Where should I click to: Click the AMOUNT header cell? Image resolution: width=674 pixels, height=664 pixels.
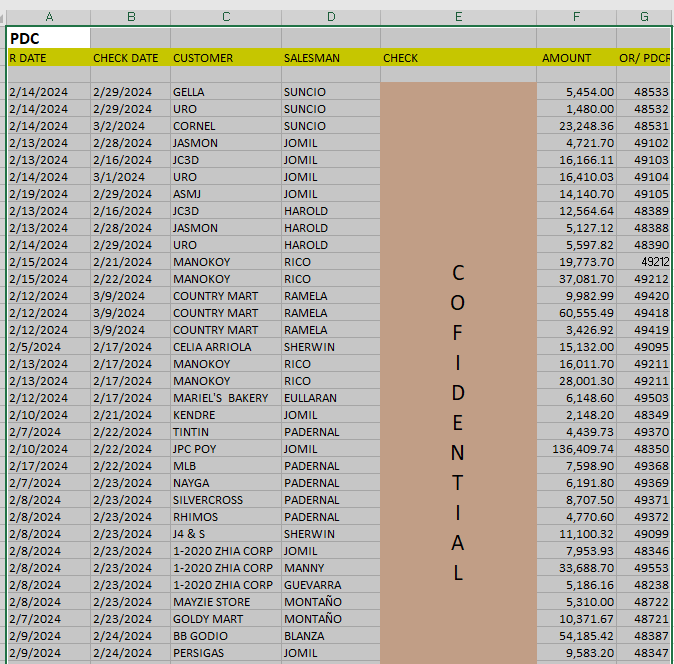point(576,58)
